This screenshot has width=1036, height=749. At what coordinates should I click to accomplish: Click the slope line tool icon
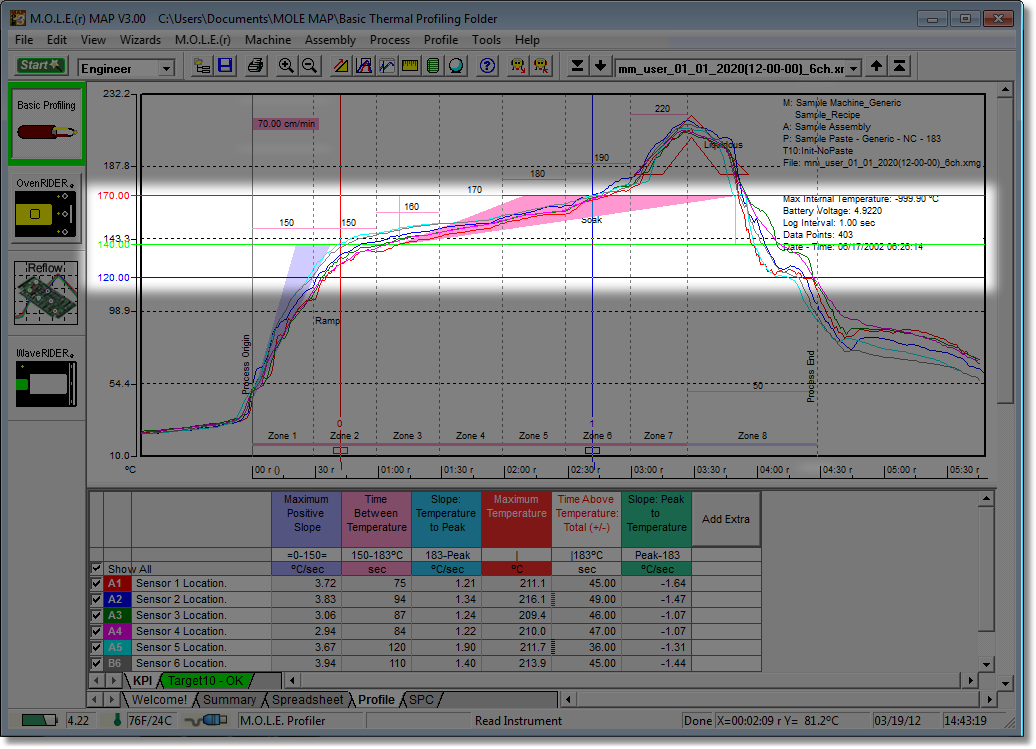point(341,66)
